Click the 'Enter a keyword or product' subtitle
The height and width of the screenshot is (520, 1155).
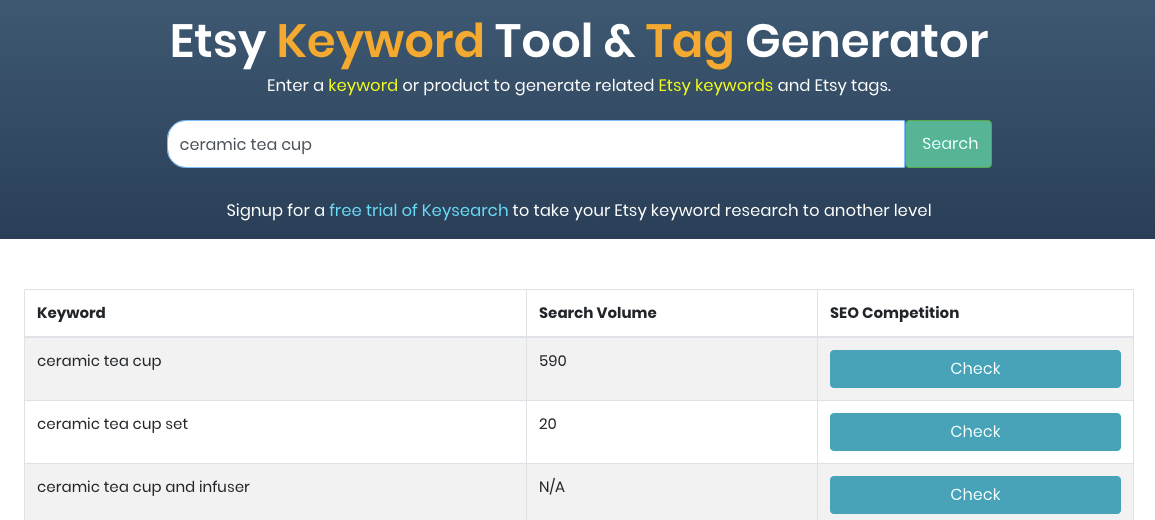[x=579, y=85]
